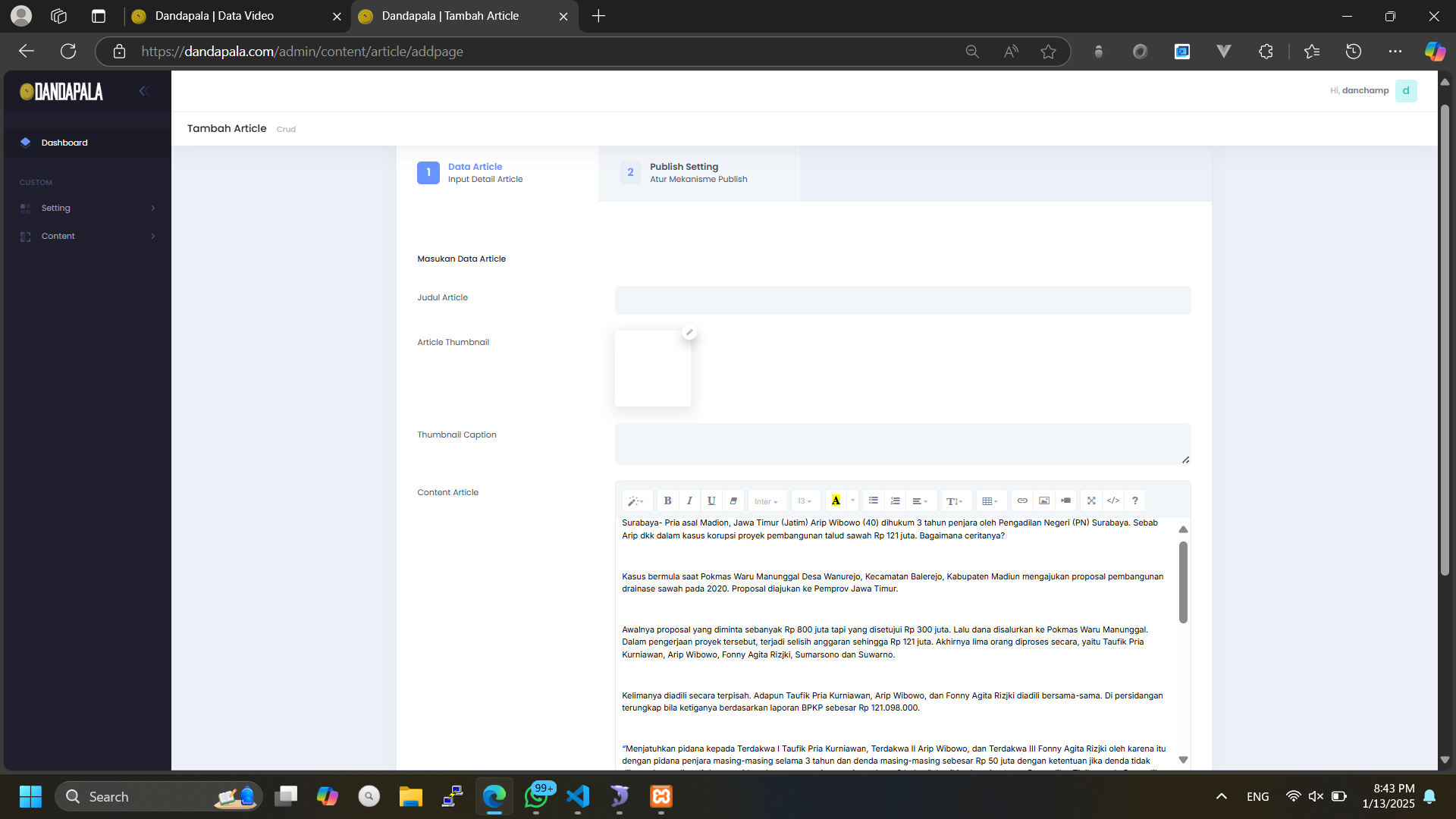Screen dimensions: 1456x819
Task: Close the Data Video browser tab
Action: tap(337, 16)
